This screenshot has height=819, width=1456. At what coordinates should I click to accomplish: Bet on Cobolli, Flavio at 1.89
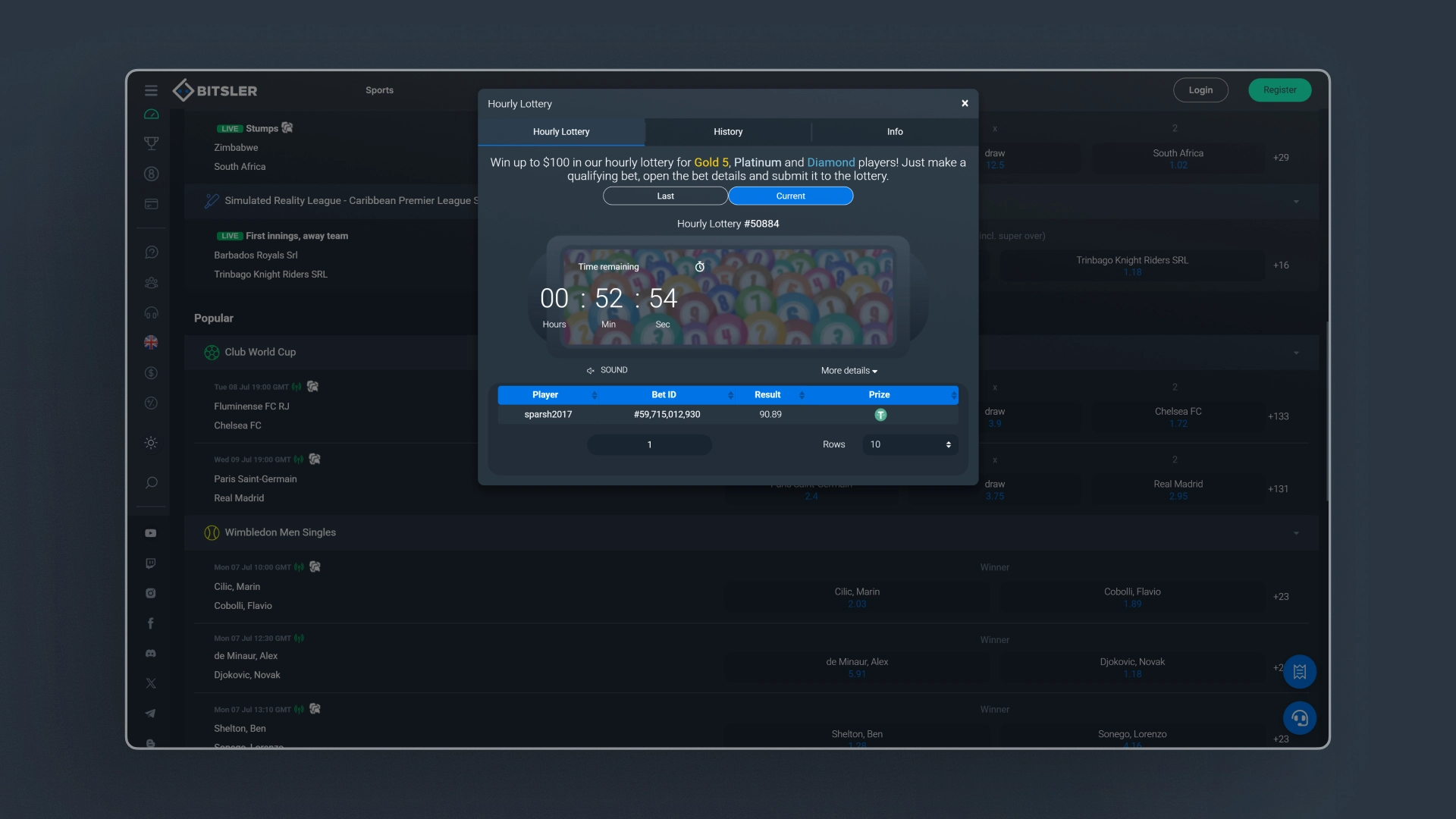pyautogui.click(x=1132, y=598)
